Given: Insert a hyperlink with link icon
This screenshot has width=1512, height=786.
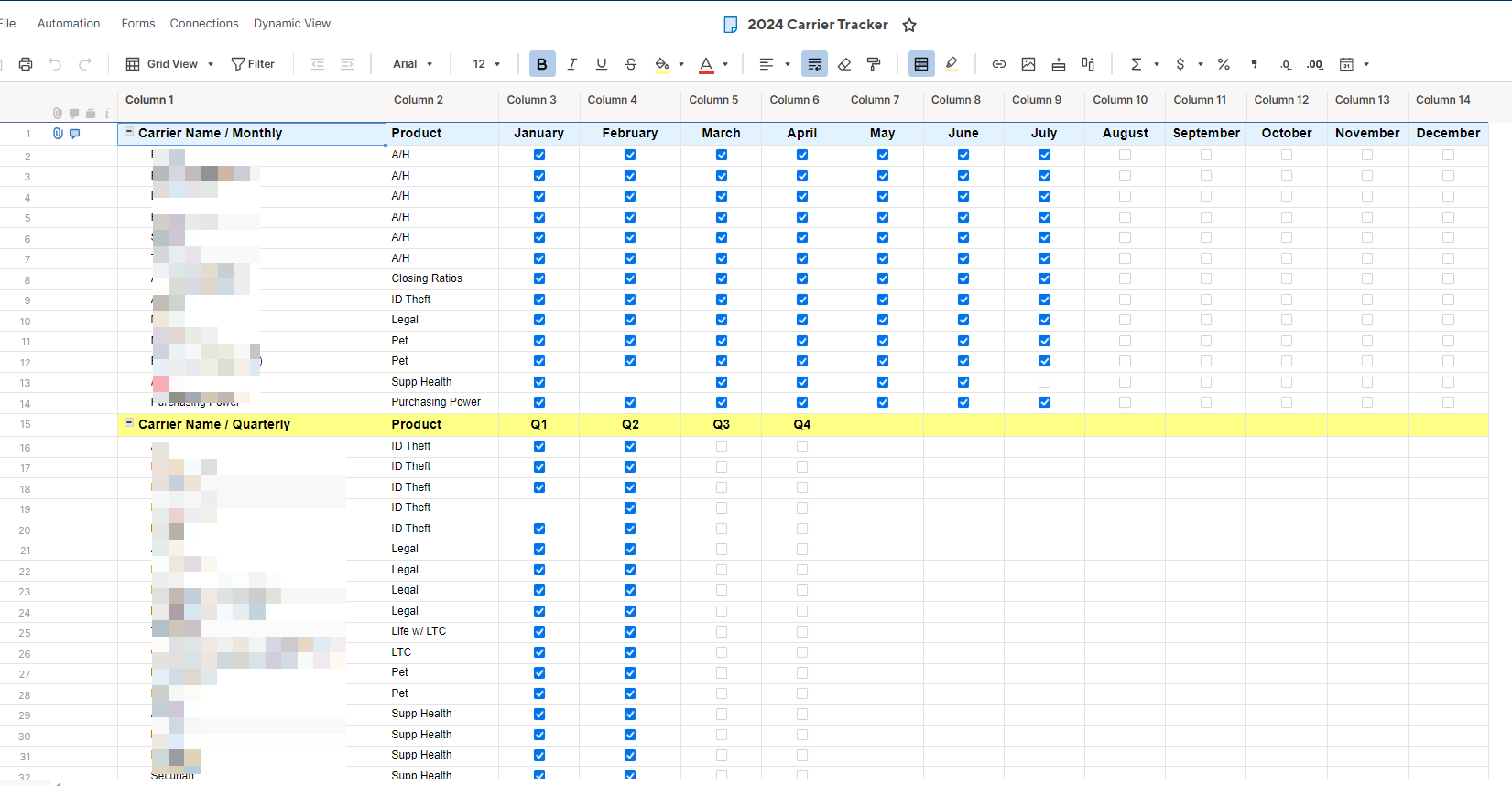Looking at the screenshot, I should pos(999,64).
